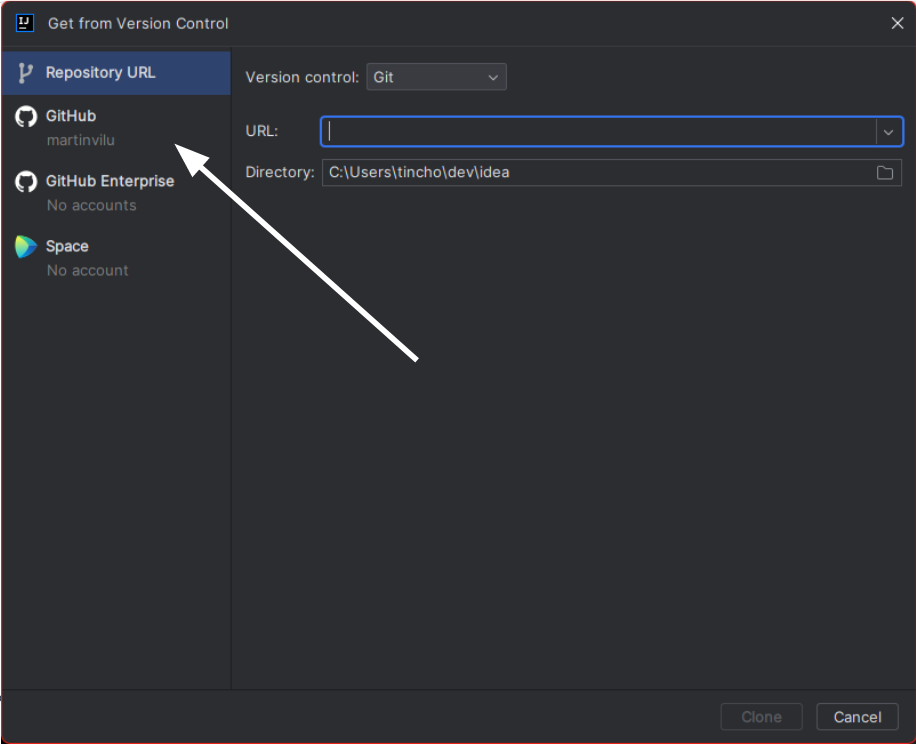
Task: Select the Space section label
Action: (x=67, y=246)
